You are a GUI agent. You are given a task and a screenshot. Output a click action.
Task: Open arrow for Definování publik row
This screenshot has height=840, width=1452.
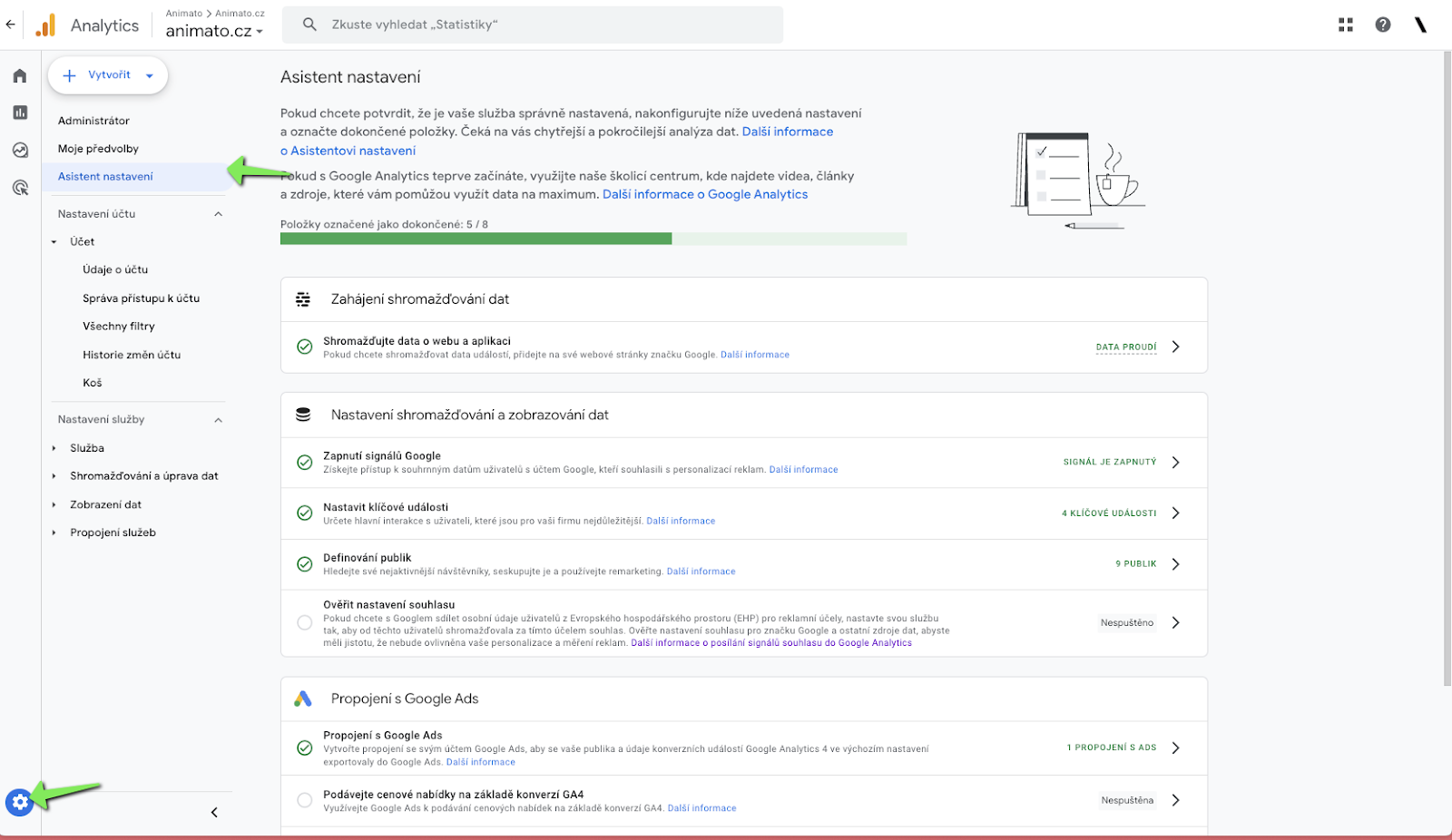pos(1176,564)
